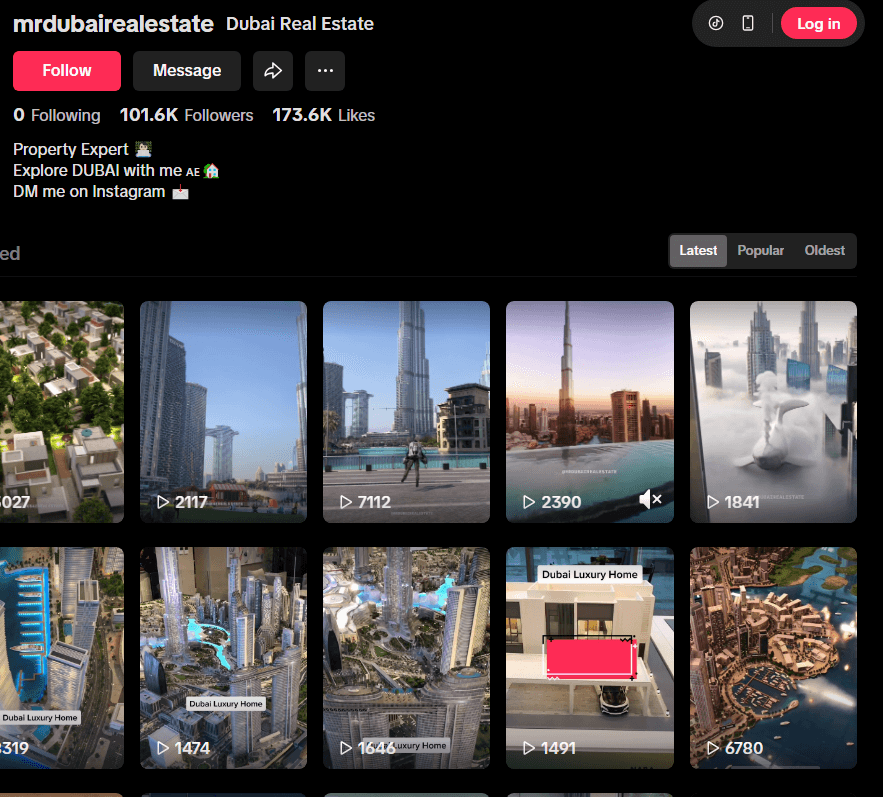Click the Log in button

(x=818, y=24)
